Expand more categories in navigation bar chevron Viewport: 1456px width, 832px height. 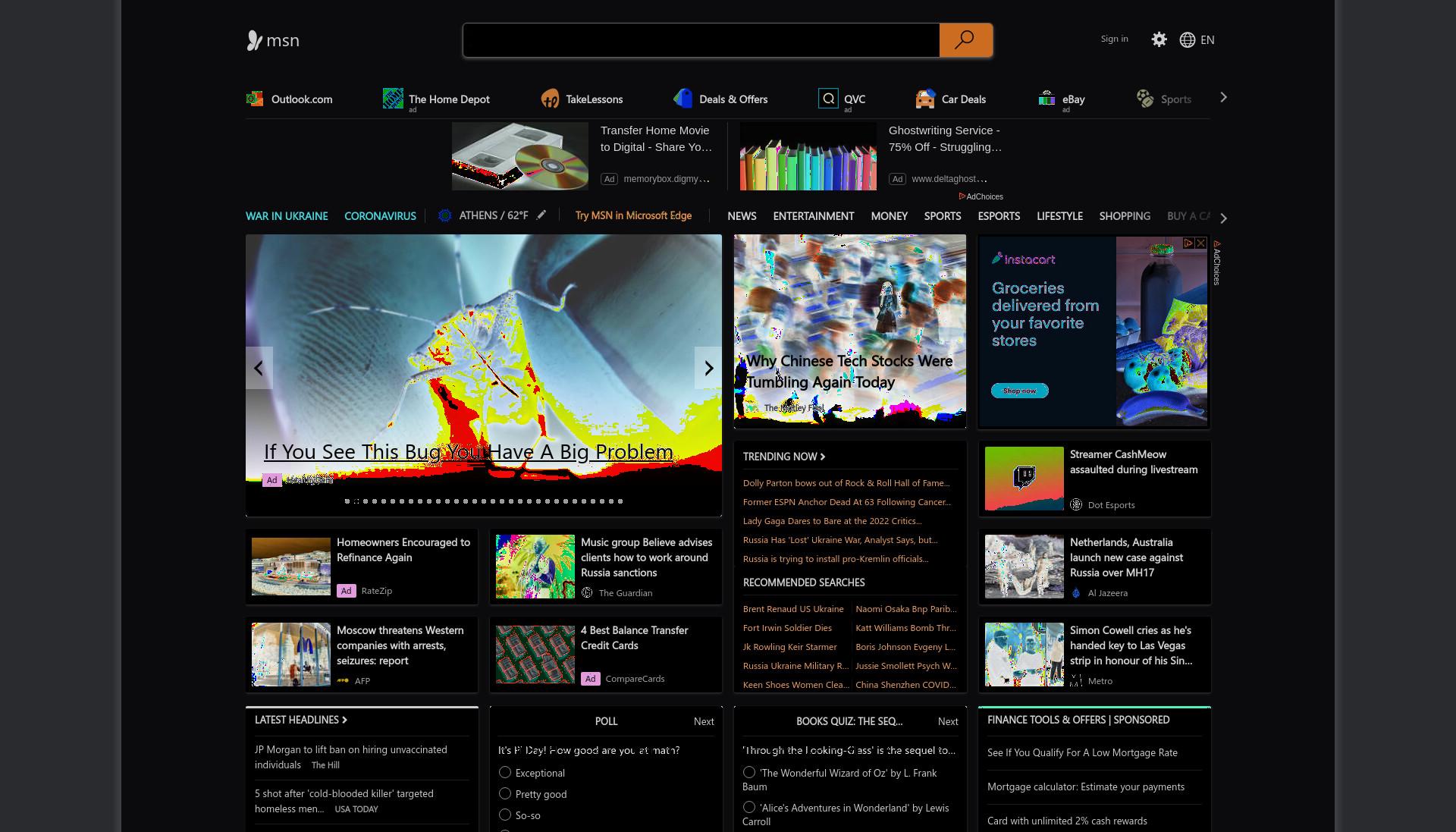coord(1223,218)
